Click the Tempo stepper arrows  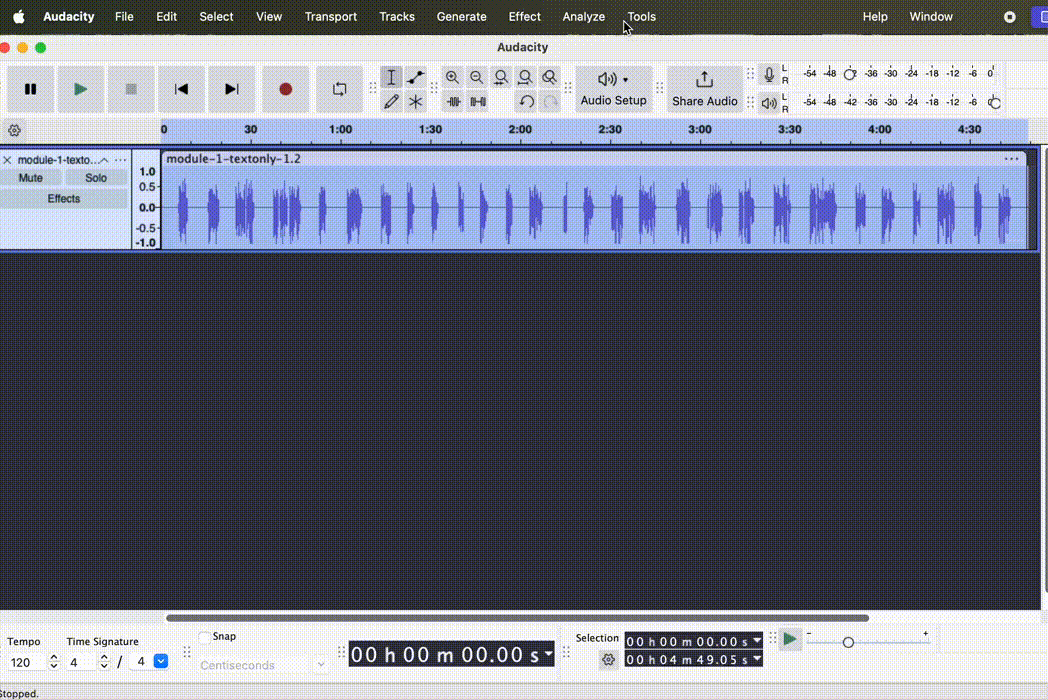tap(54, 662)
